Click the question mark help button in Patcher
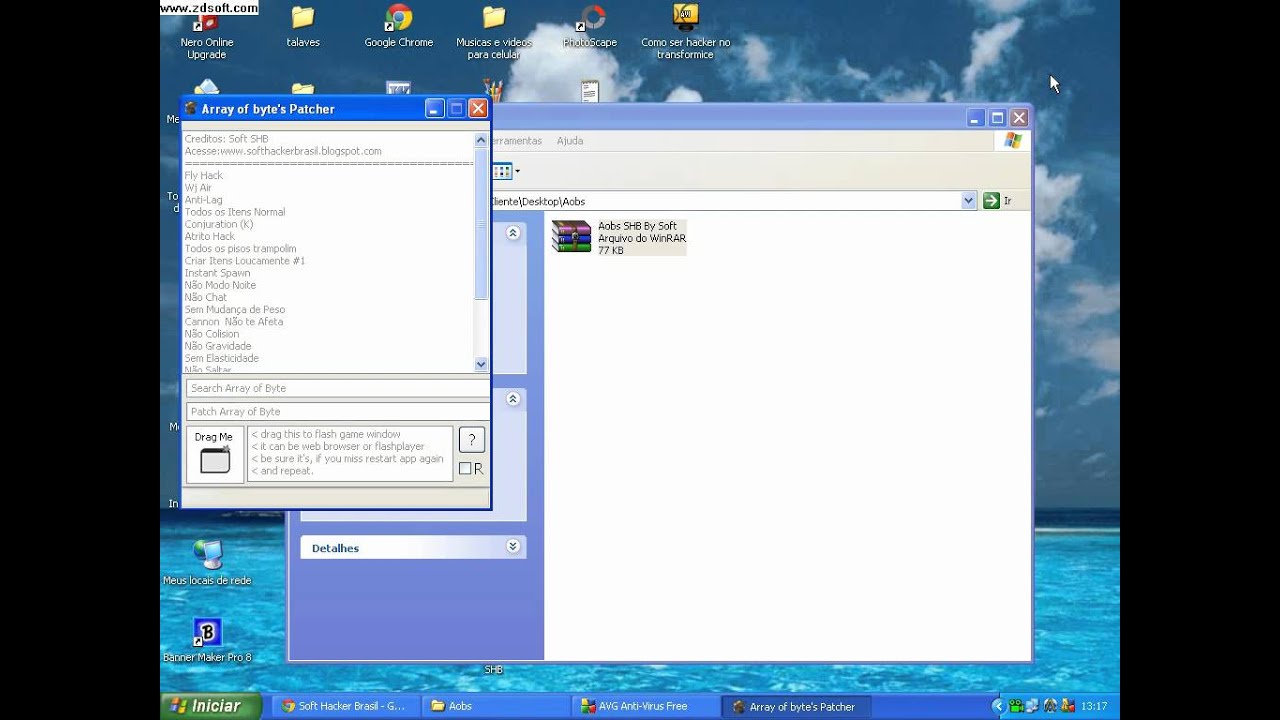 click(472, 440)
